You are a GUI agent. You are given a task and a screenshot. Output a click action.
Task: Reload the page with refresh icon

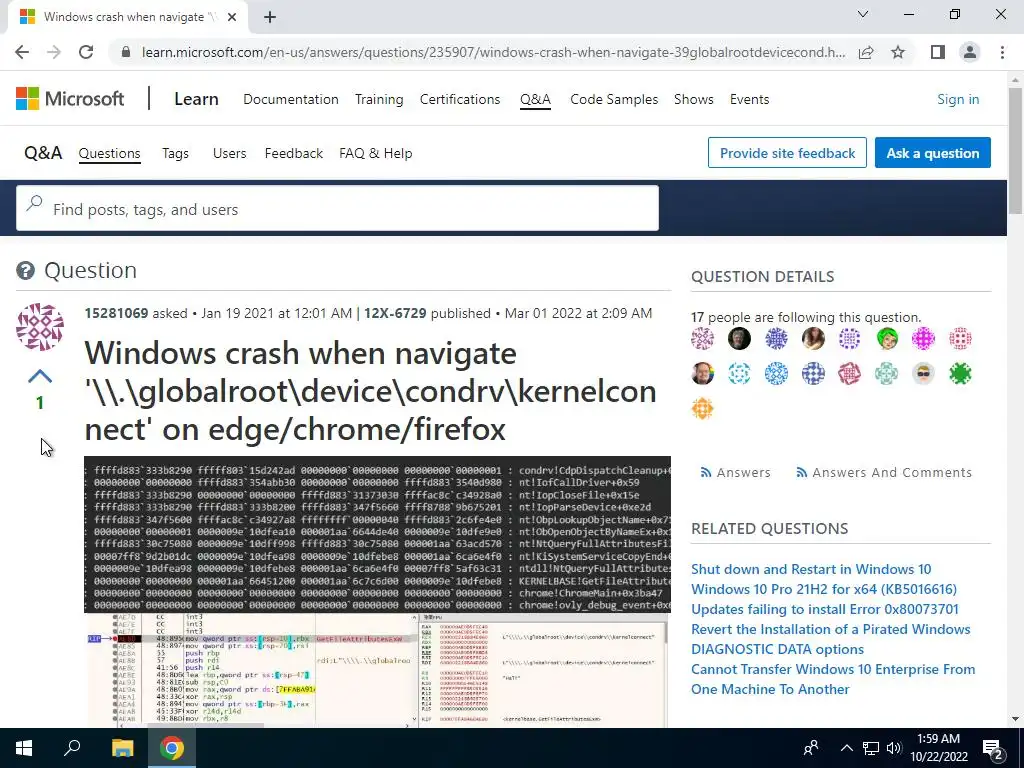click(86, 52)
